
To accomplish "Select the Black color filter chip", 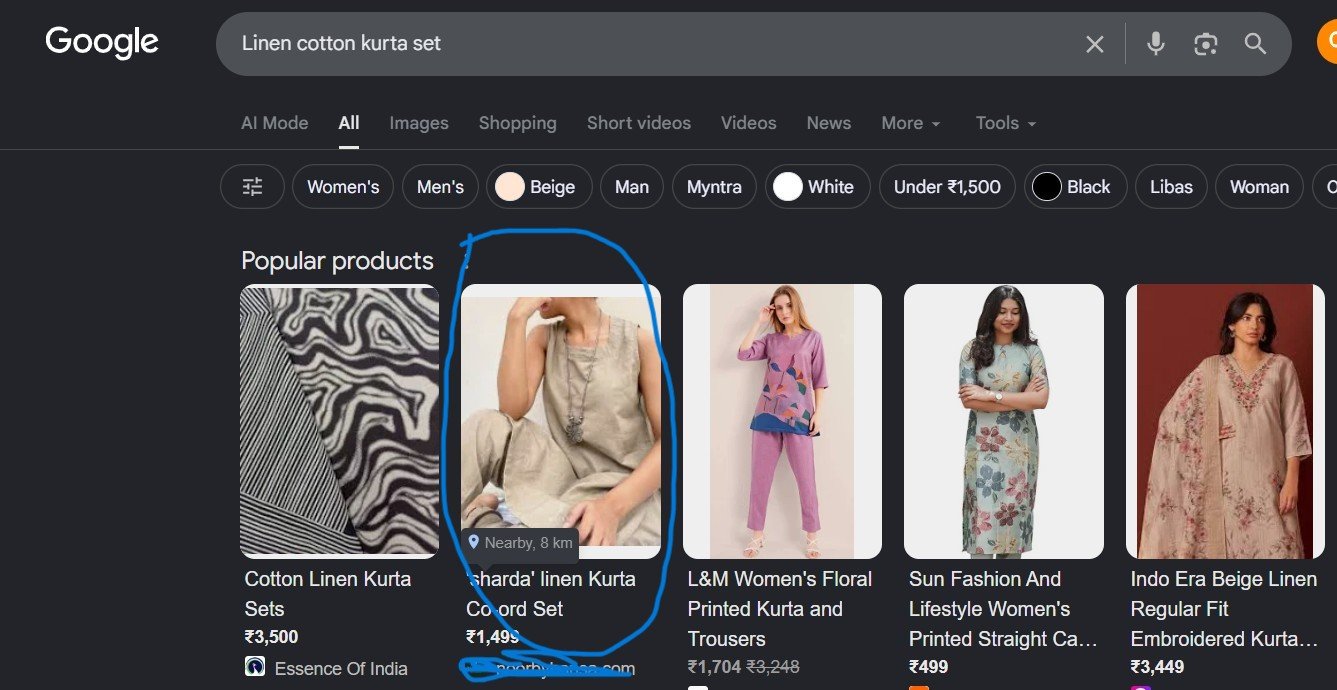I will (1075, 187).
